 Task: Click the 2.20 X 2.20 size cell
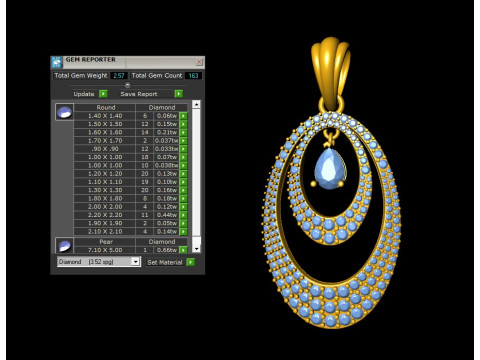[x=105, y=215]
